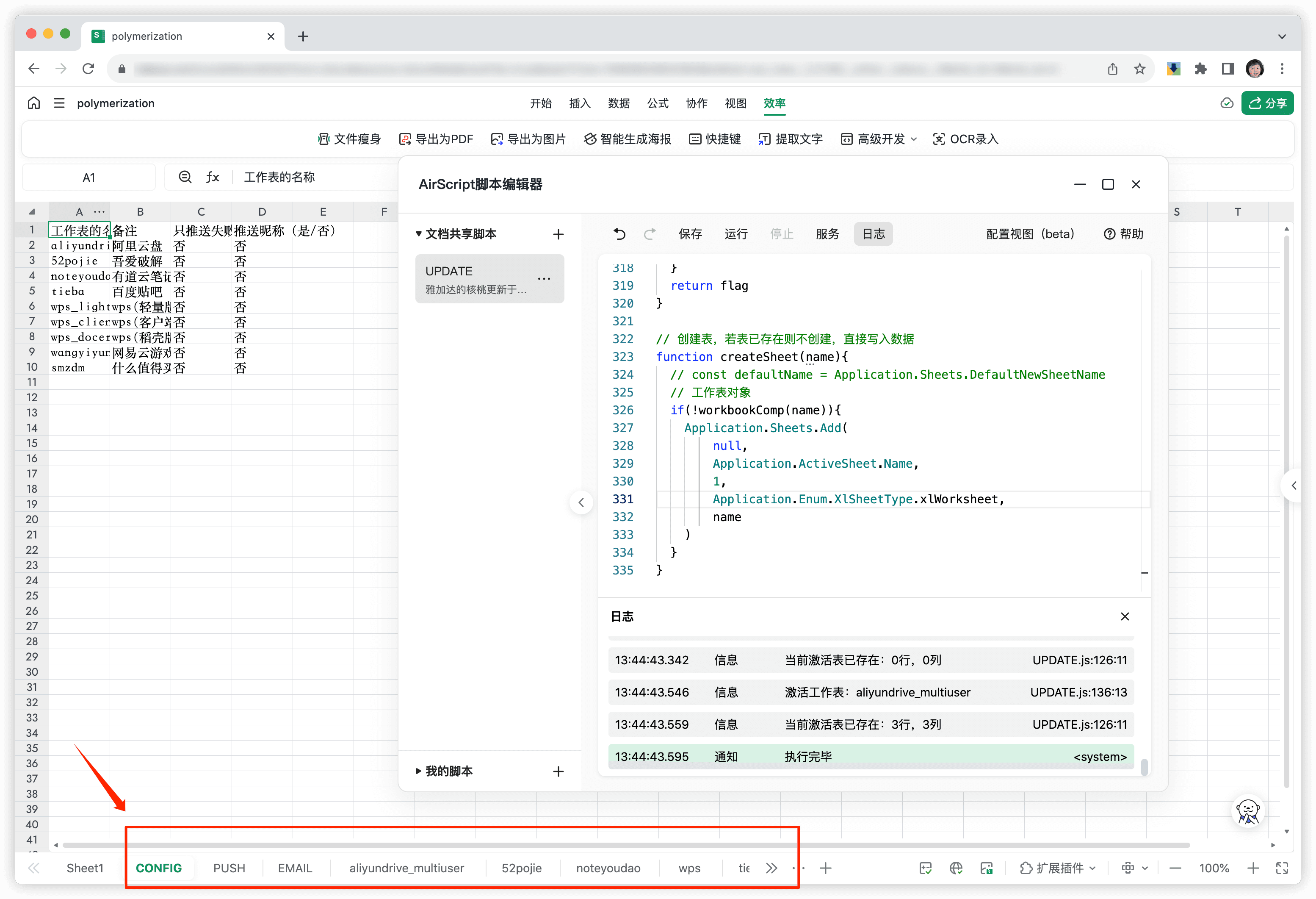Switch the 日志 log view in editor

(873, 233)
